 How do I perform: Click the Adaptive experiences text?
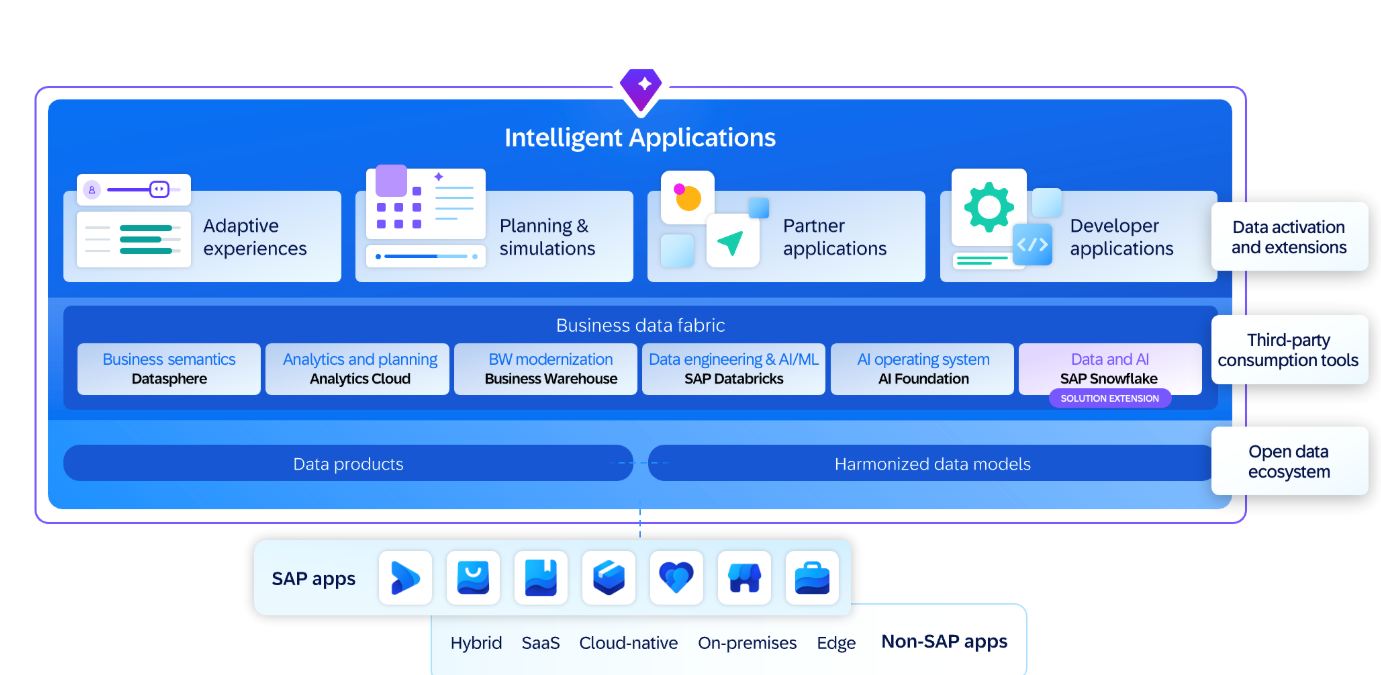click(255, 237)
